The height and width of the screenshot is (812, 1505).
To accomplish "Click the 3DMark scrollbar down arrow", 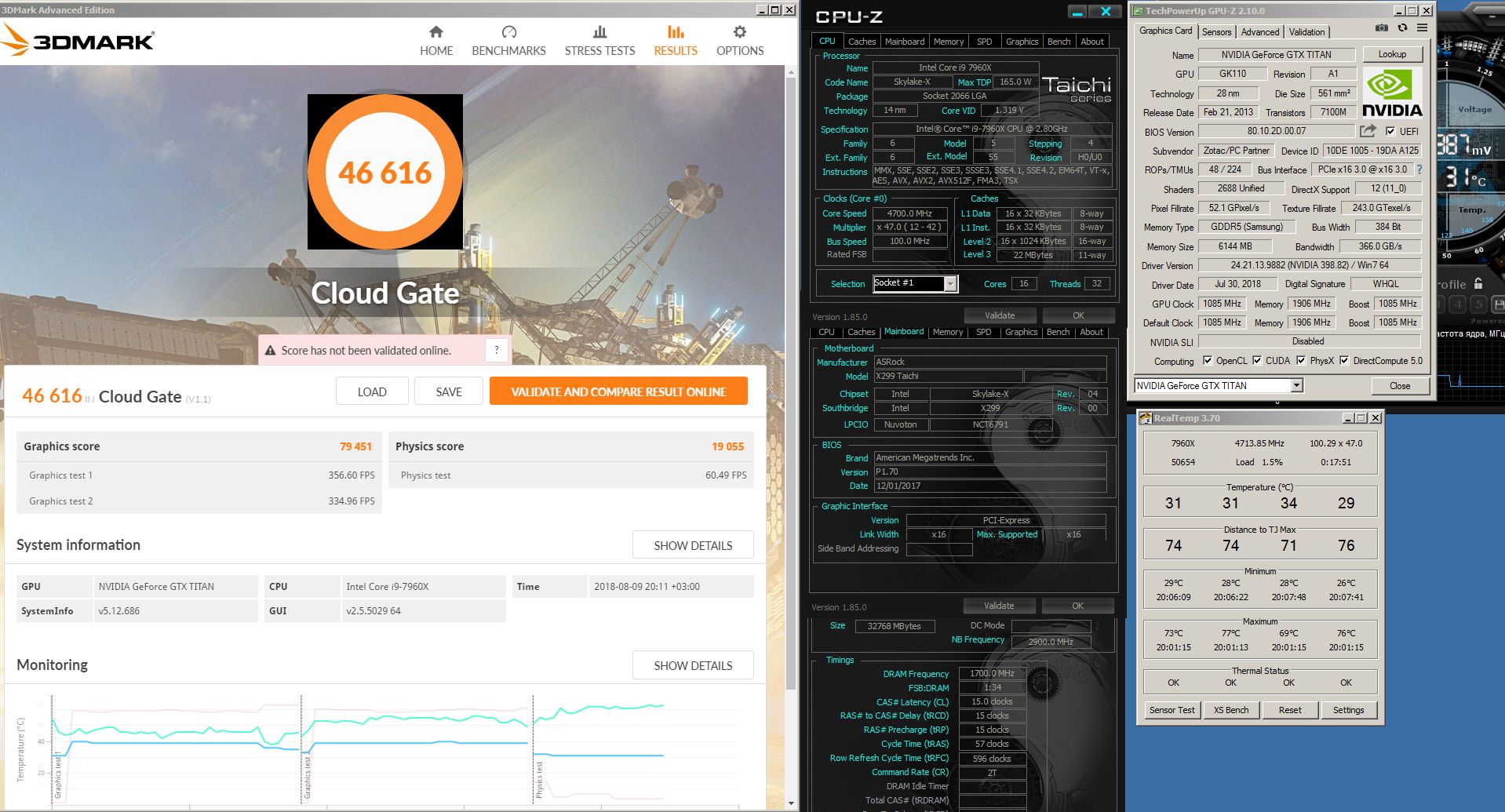I will (790, 803).
